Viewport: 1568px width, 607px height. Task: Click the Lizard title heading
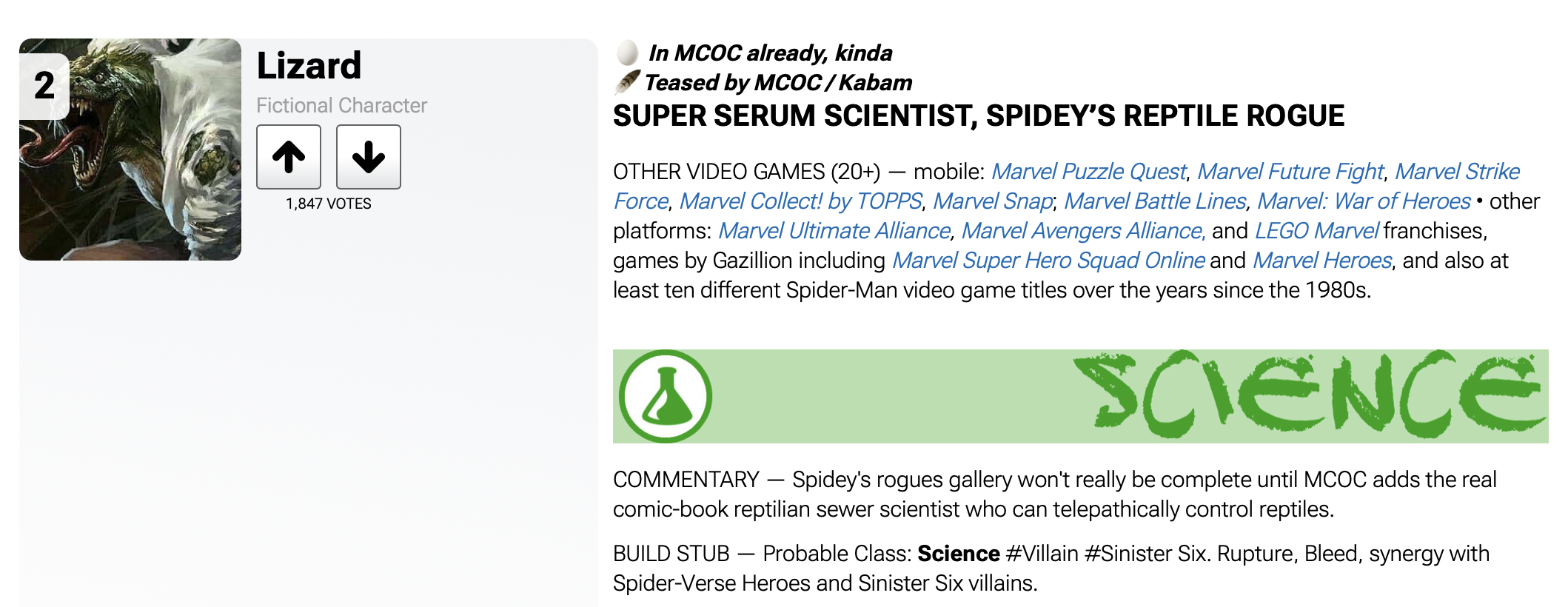click(309, 66)
